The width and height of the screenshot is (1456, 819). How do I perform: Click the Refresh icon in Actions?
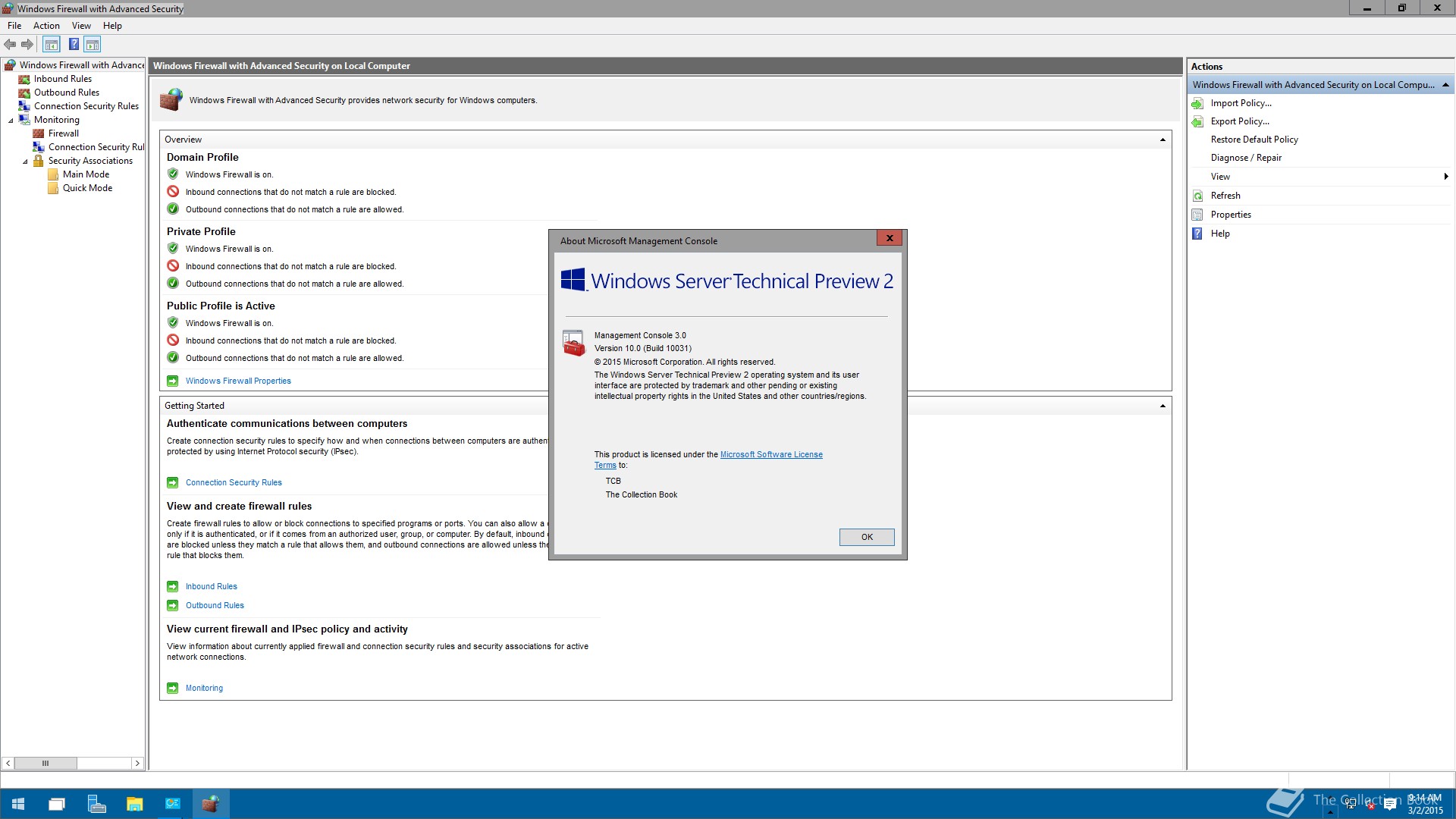[x=1197, y=196]
